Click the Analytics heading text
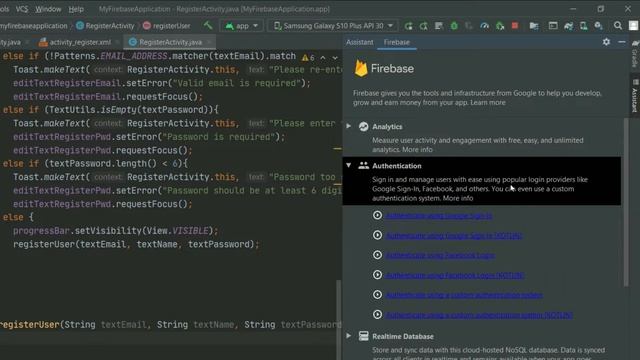 387,127
